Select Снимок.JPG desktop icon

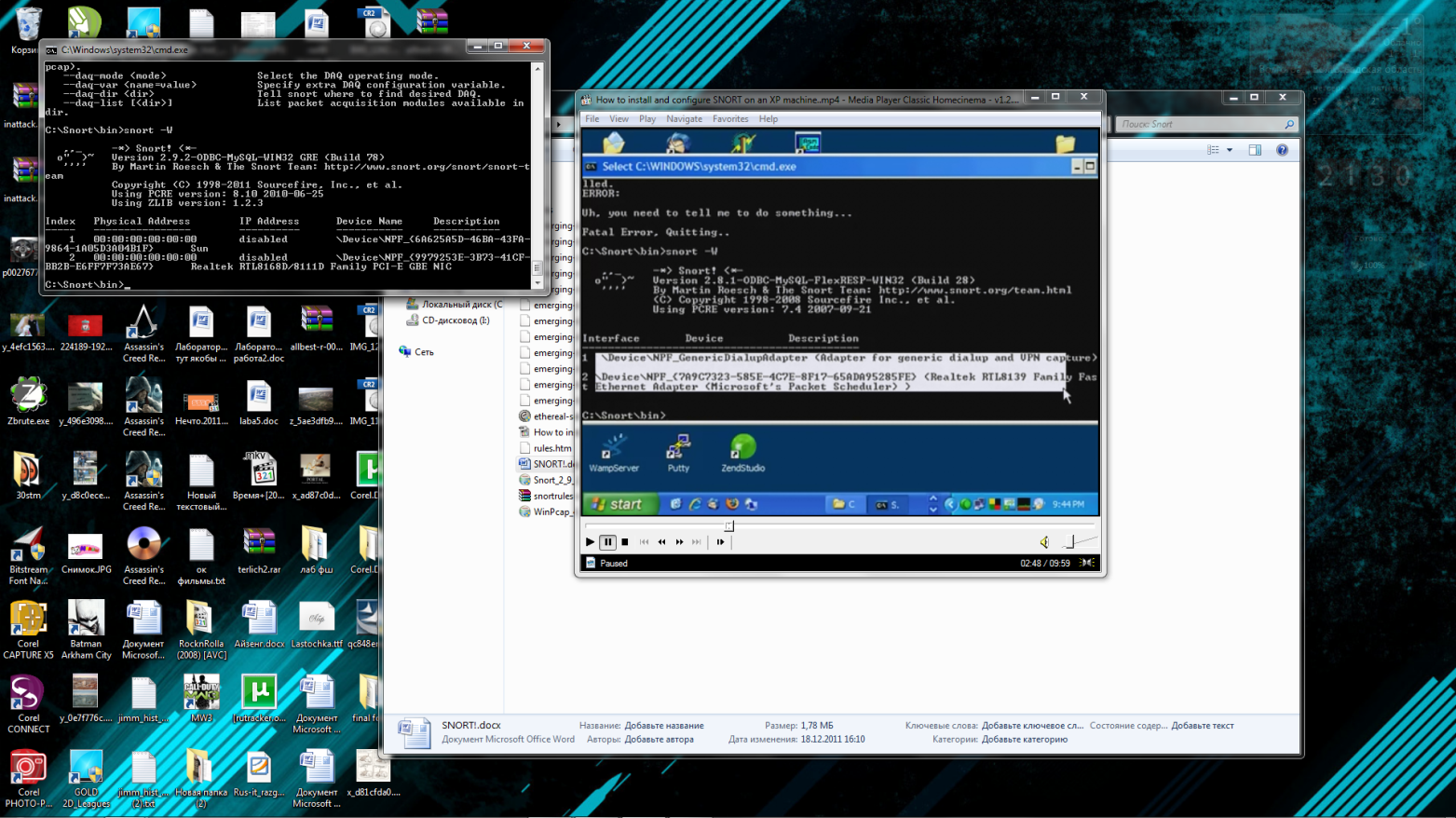pos(86,551)
